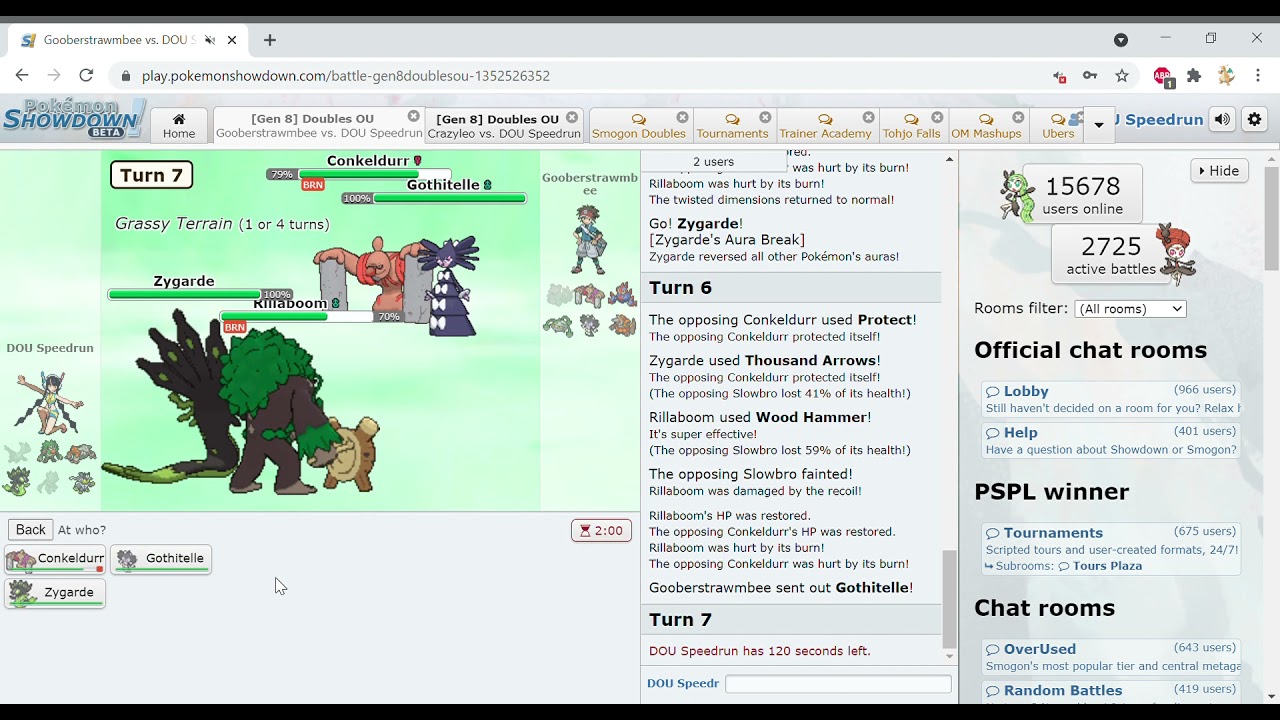Bookmark this page with star icon
Viewport: 1280px width, 720px height.
(1122, 76)
